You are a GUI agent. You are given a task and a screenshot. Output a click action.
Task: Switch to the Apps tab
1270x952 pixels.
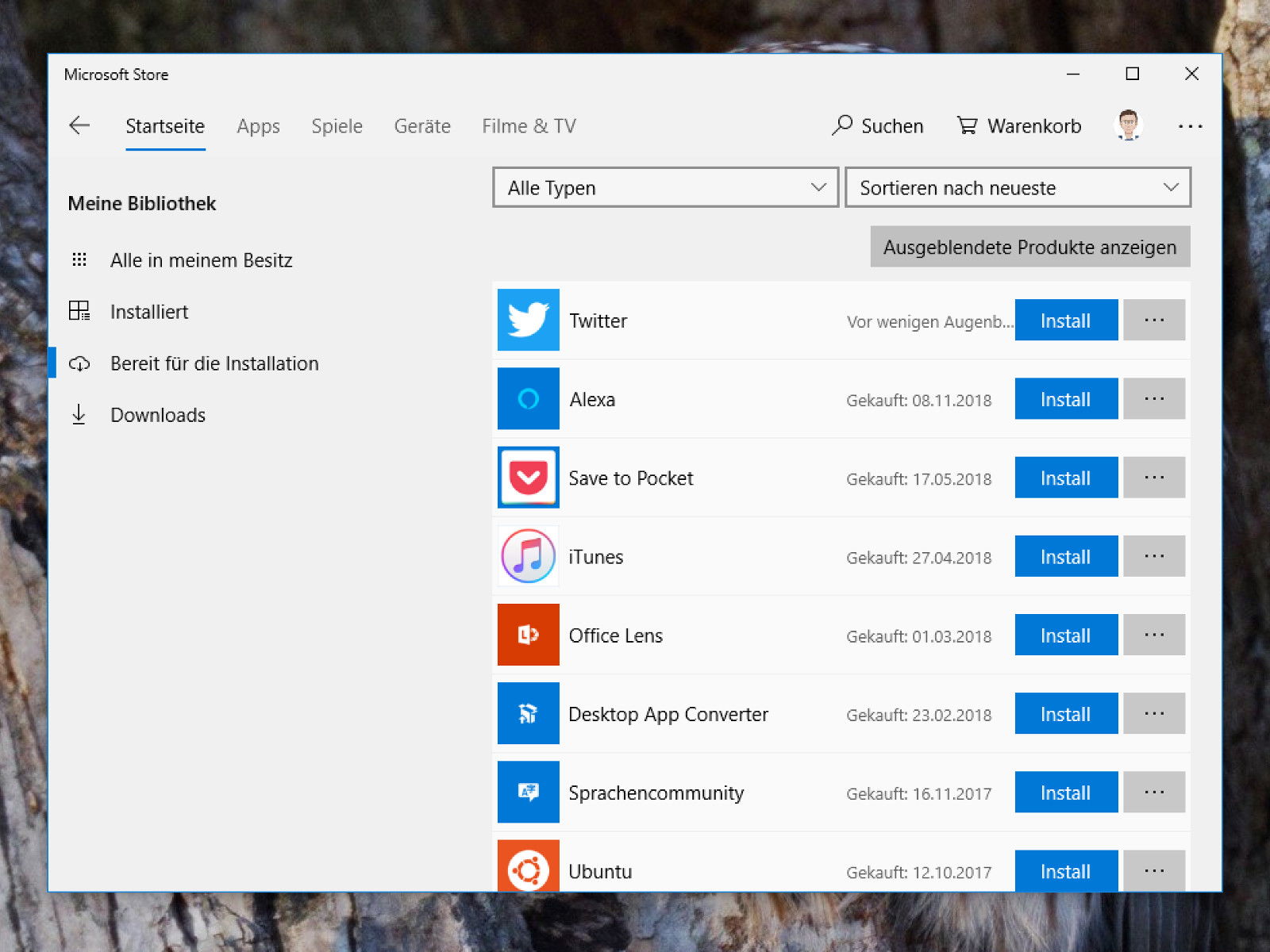[258, 126]
